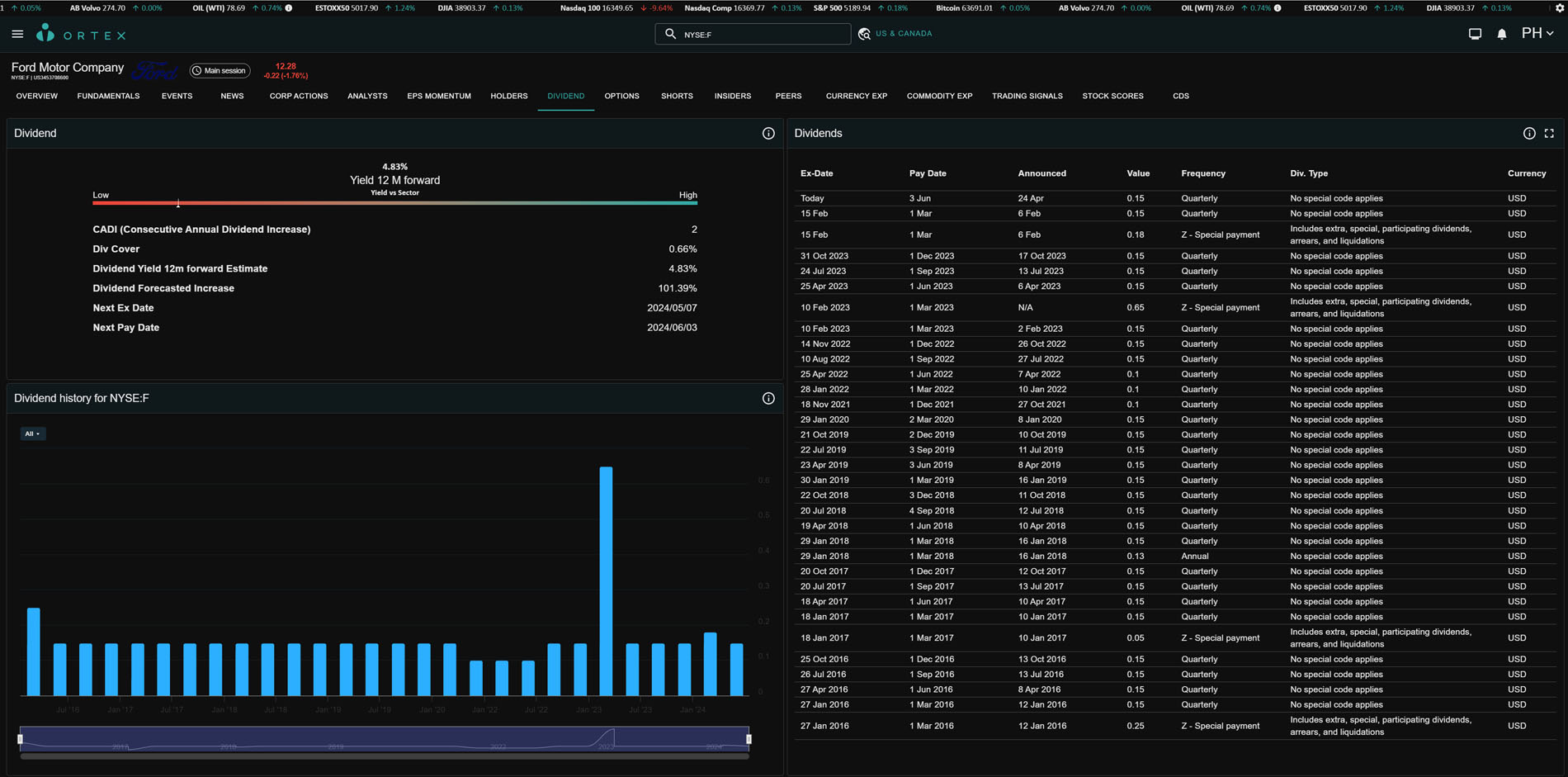Click the ORTEX logo
The image size is (1568, 777).
[x=82, y=34]
